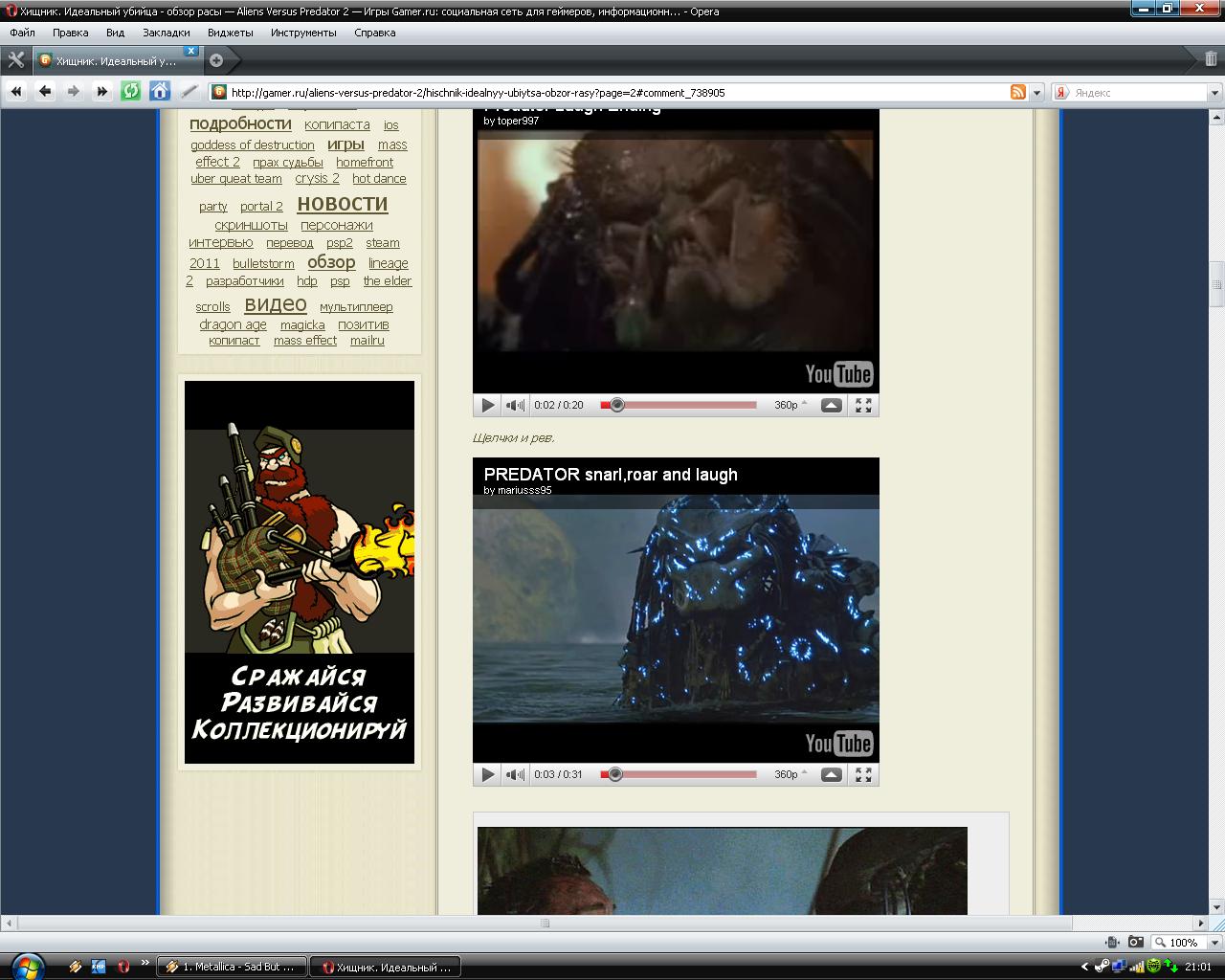Screen dimensions: 1225x980
Task: Click the обзор tag link
Action: [331, 262]
